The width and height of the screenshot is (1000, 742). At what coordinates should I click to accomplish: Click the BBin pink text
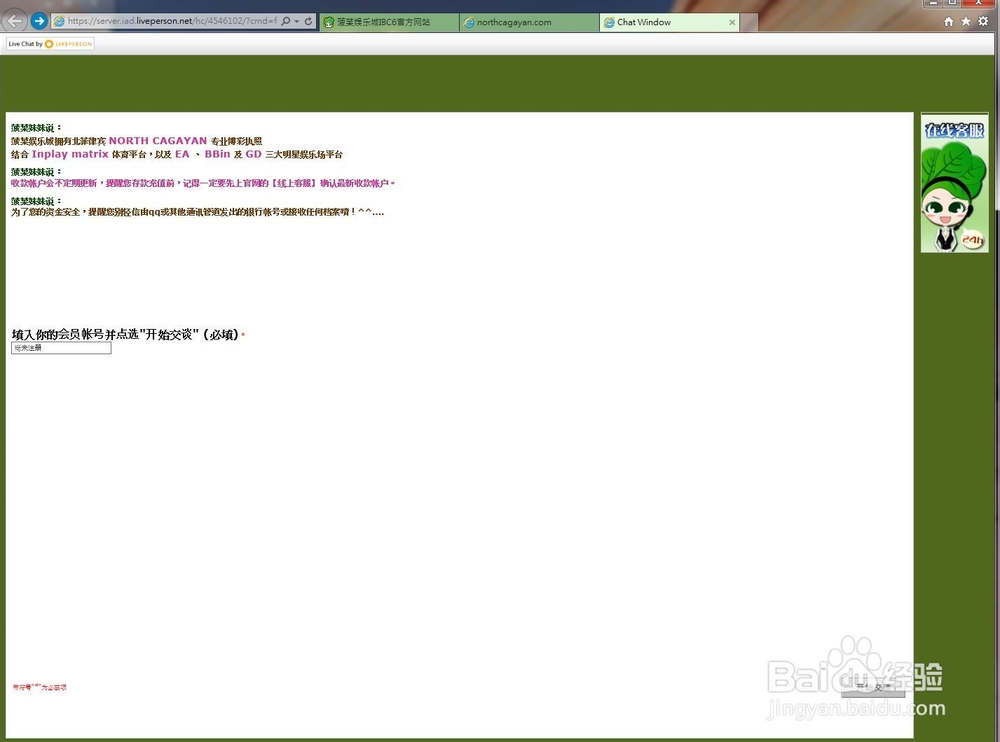217,154
